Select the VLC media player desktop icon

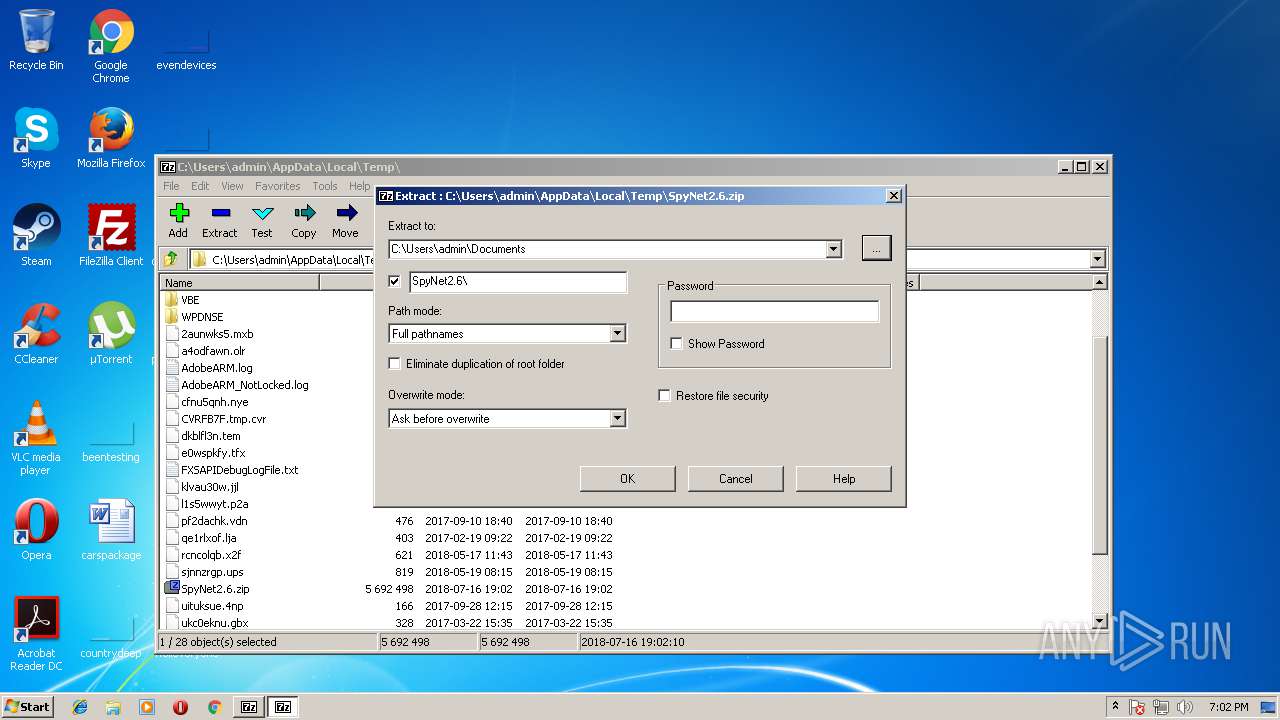coord(36,438)
